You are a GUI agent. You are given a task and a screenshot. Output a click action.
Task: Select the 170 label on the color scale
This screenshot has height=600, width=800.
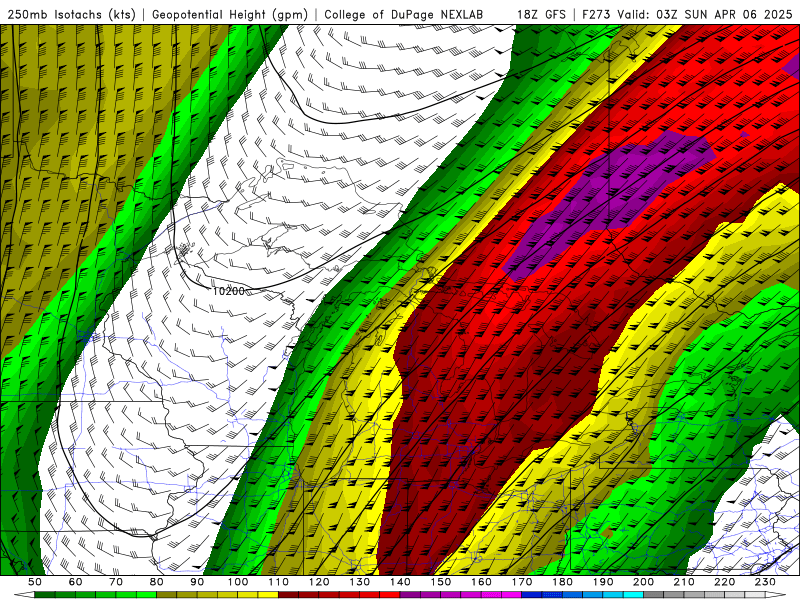coord(521,582)
